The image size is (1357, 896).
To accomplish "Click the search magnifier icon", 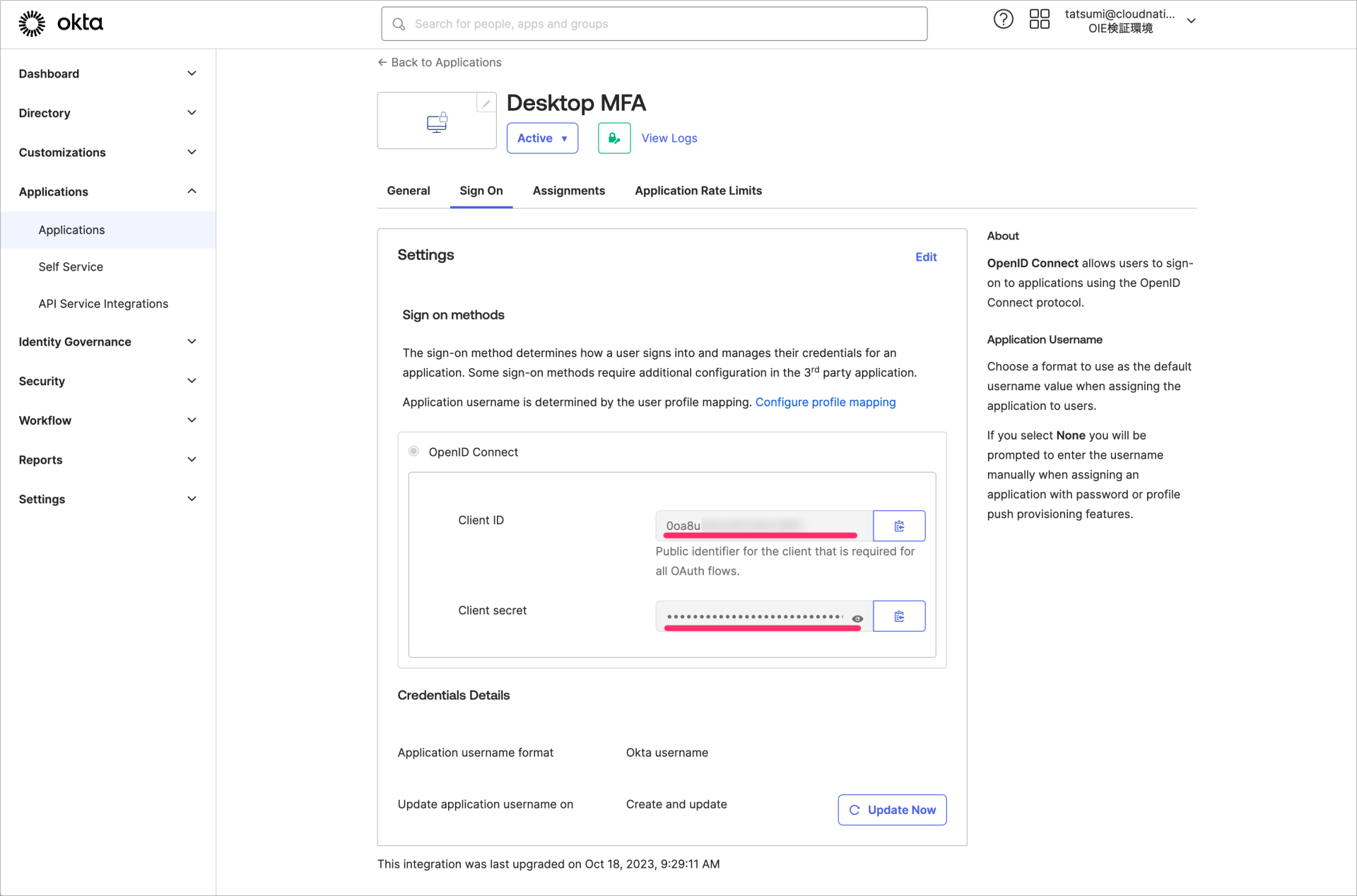I will (399, 23).
